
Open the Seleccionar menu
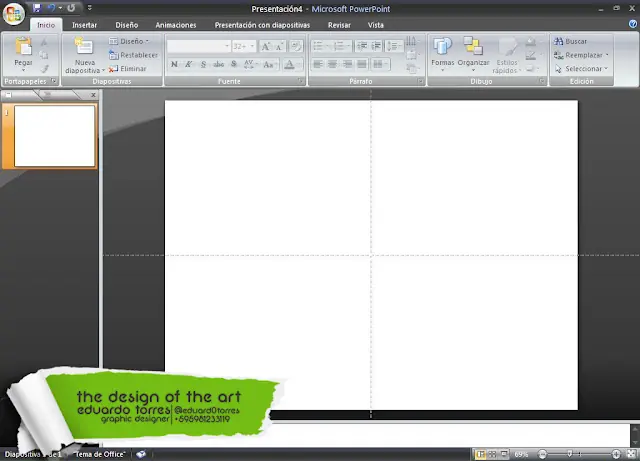tap(580, 69)
